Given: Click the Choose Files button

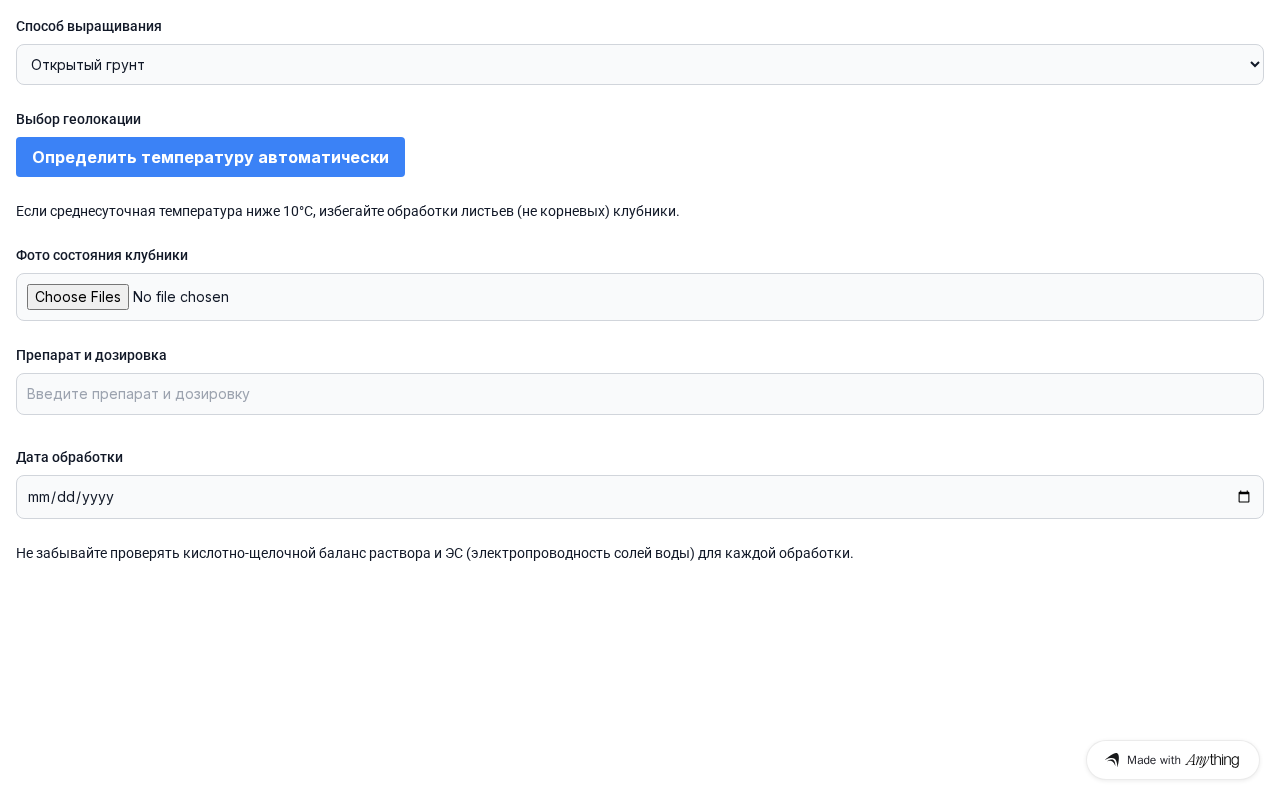Looking at the screenshot, I should (78, 297).
